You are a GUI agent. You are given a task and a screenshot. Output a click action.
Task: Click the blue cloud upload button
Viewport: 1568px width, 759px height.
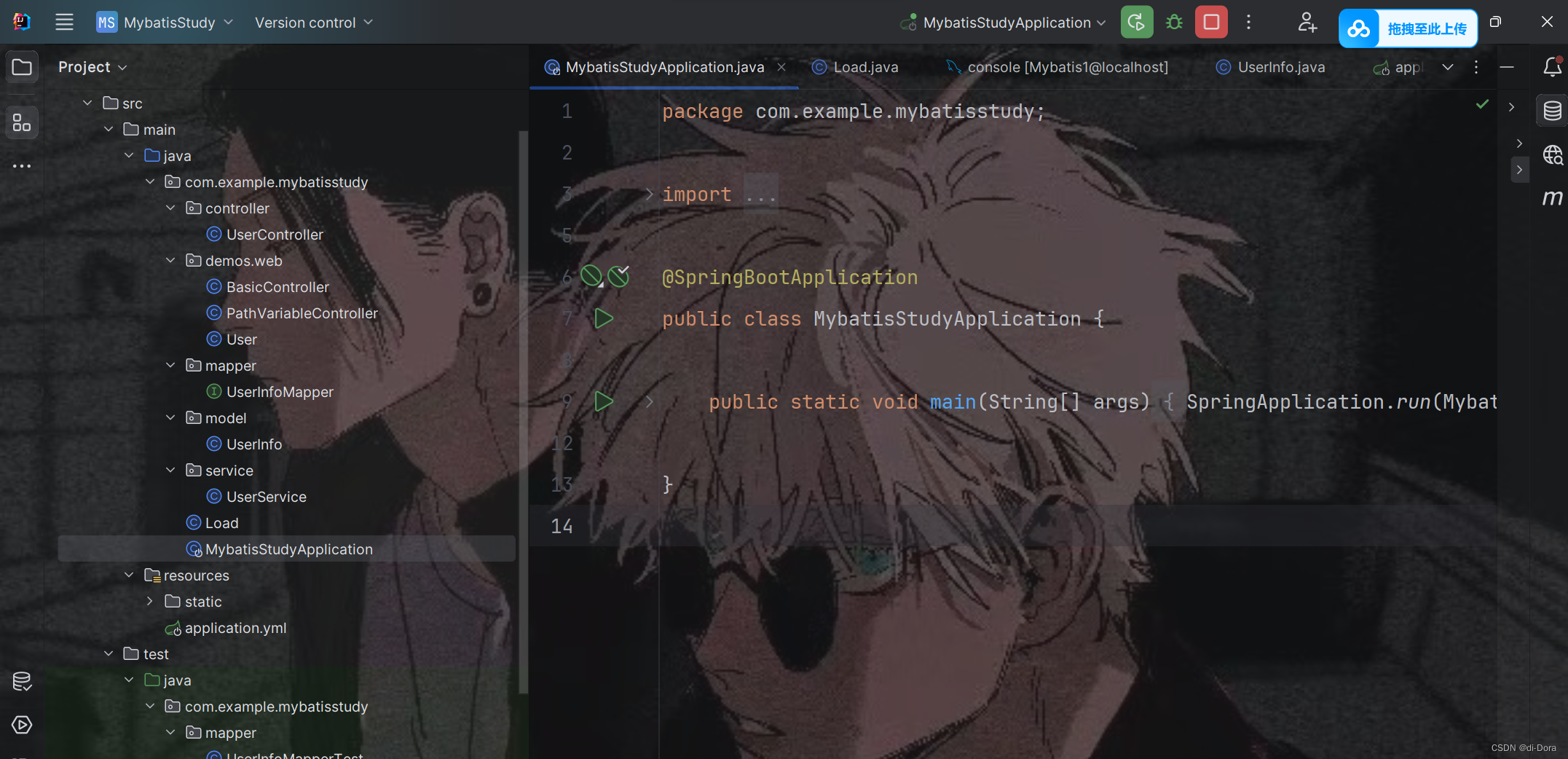(x=1407, y=28)
